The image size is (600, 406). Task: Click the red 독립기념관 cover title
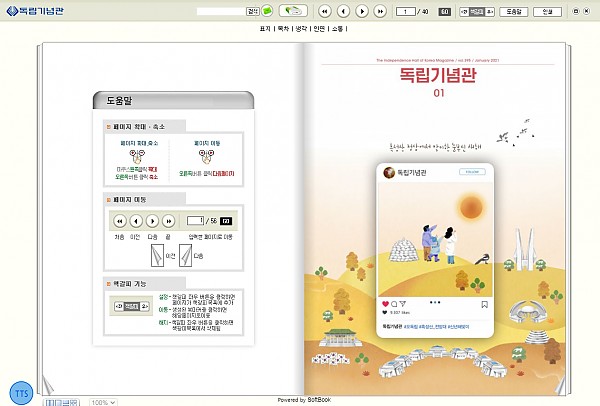[x=438, y=75]
